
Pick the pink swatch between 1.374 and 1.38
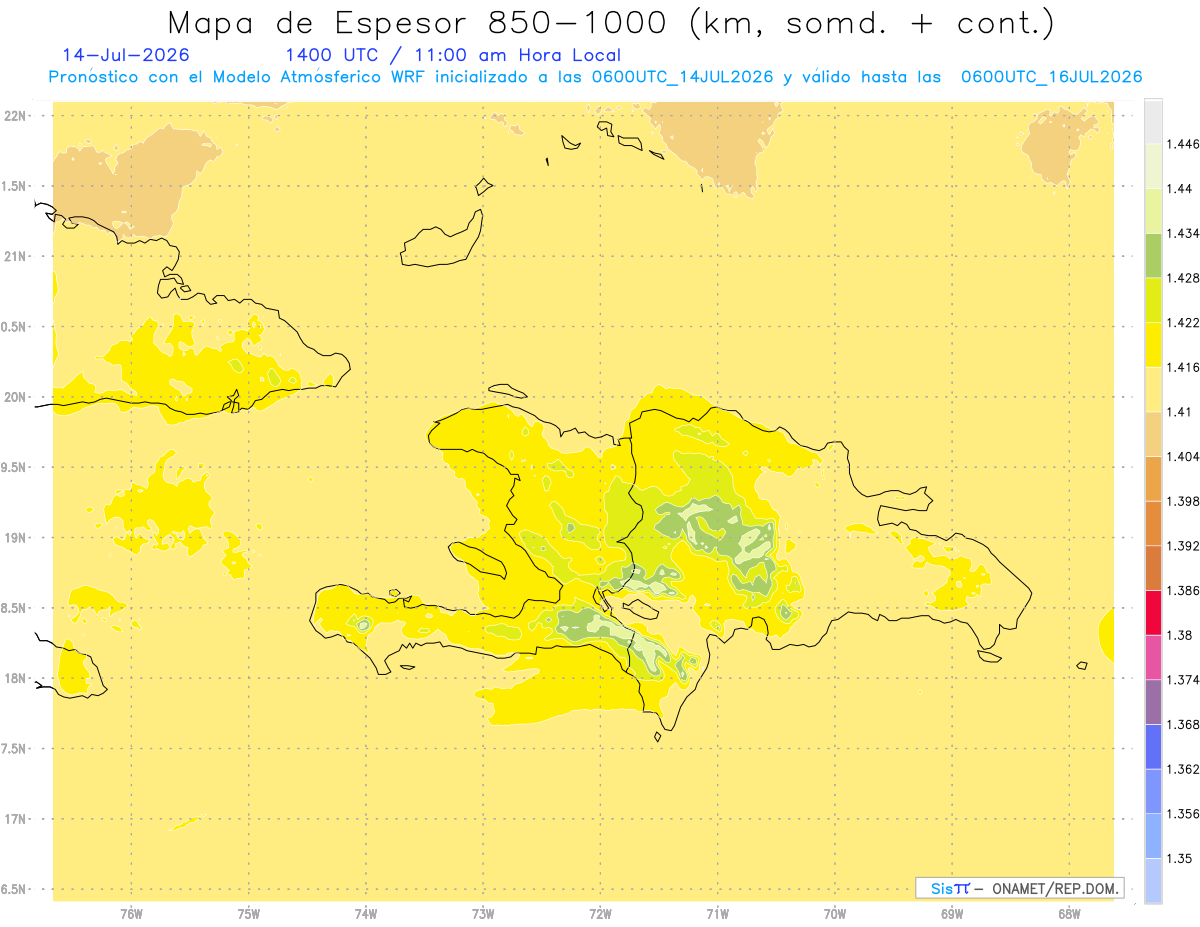1153,657
